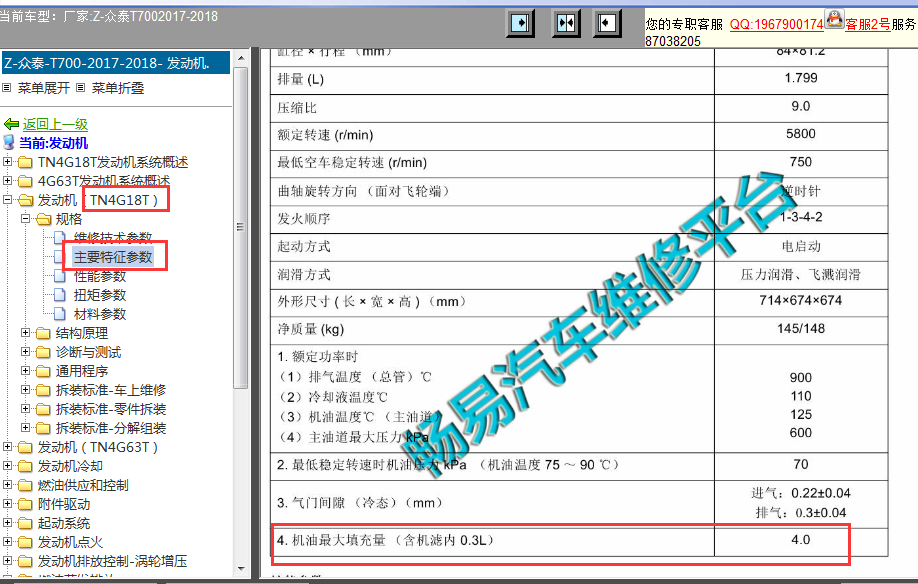Image resolution: width=918 pixels, height=584 pixels.
Task: Expand the 拆装标准-零件拆装 folder
Action: [25, 408]
